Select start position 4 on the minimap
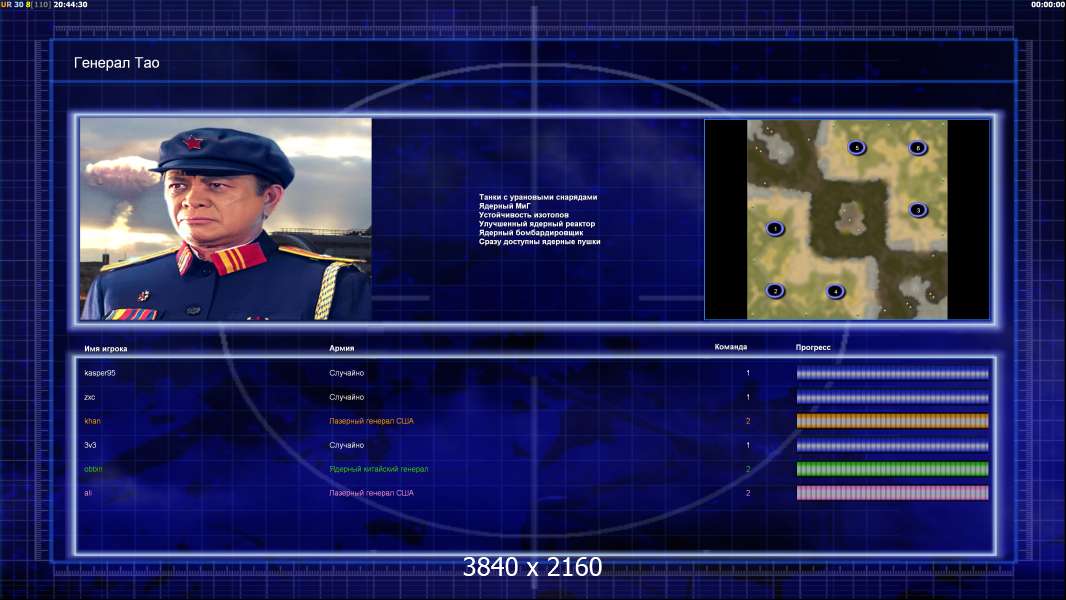The width and height of the screenshot is (1066, 600). pos(836,292)
